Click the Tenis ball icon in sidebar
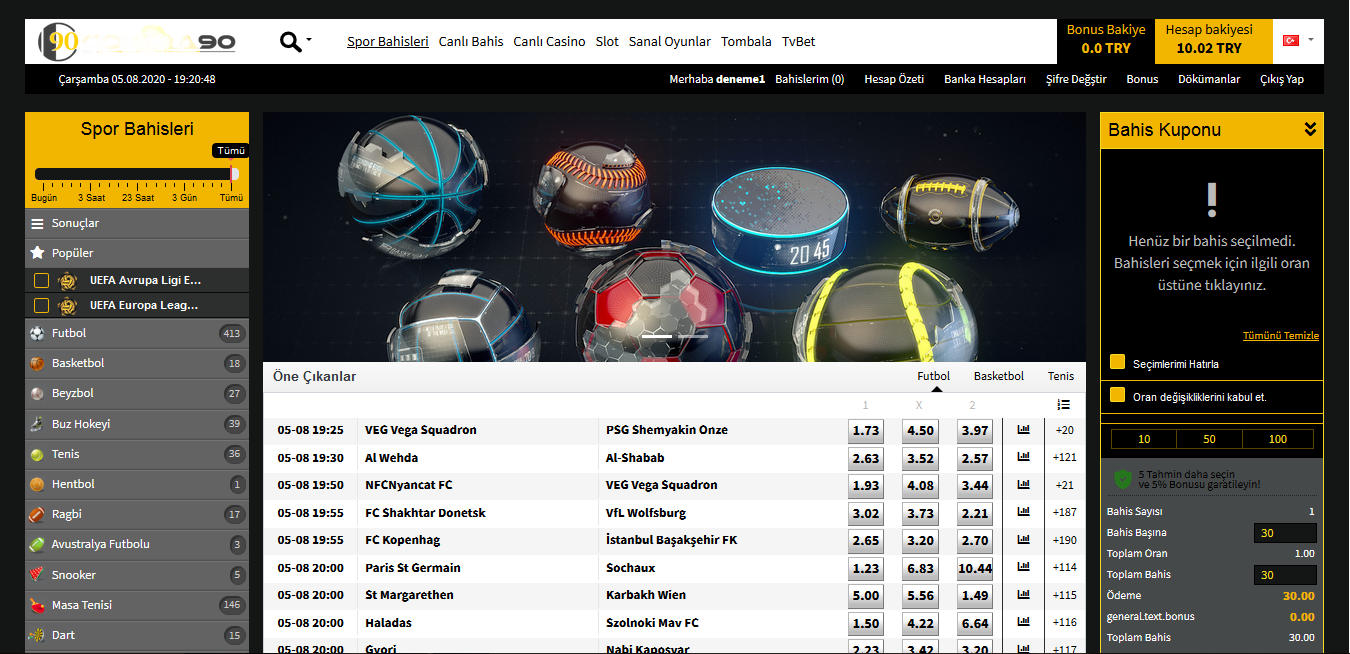1350x654 pixels. (x=37, y=454)
